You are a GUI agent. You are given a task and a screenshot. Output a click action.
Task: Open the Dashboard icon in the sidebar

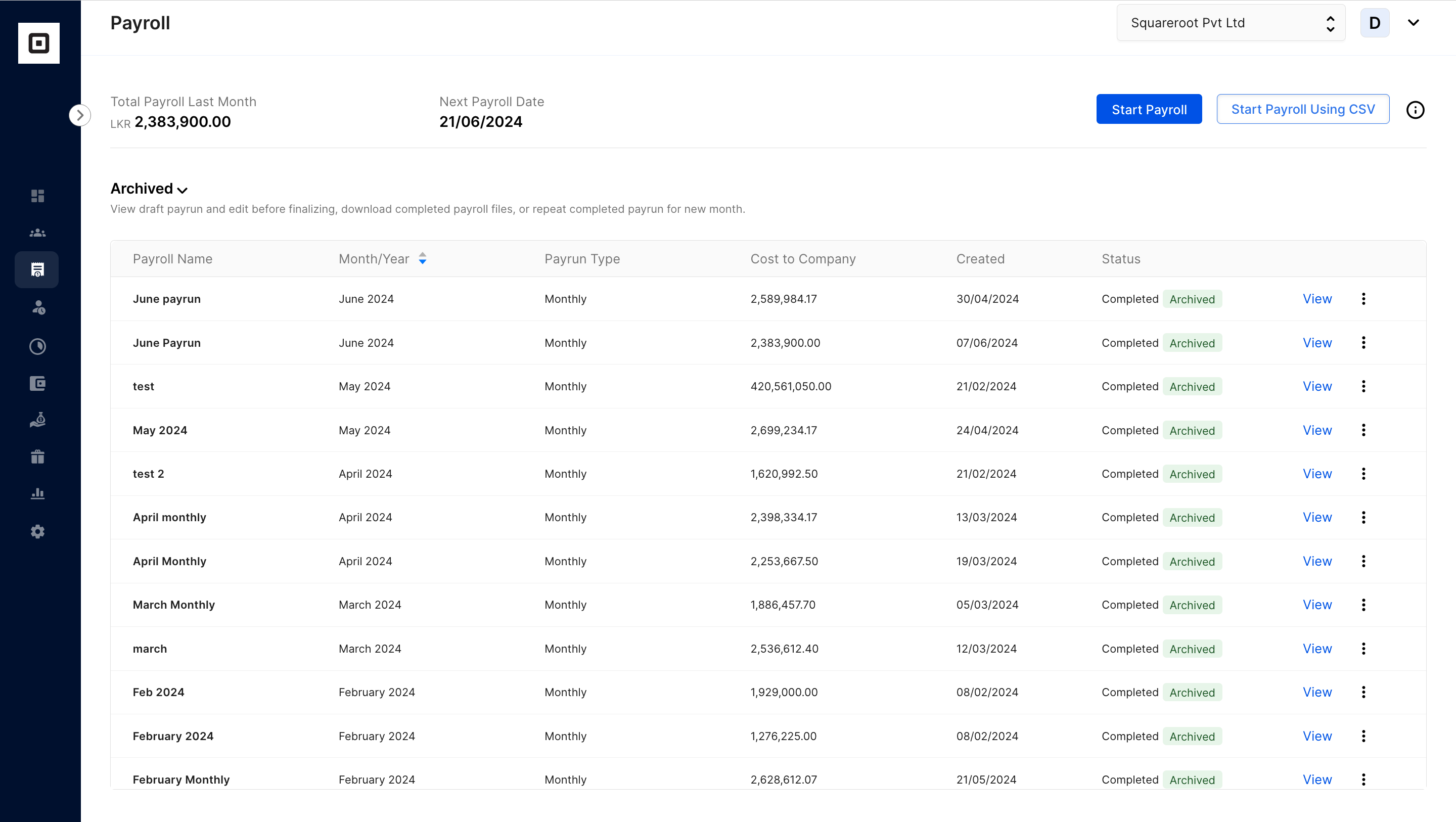click(x=38, y=196)
